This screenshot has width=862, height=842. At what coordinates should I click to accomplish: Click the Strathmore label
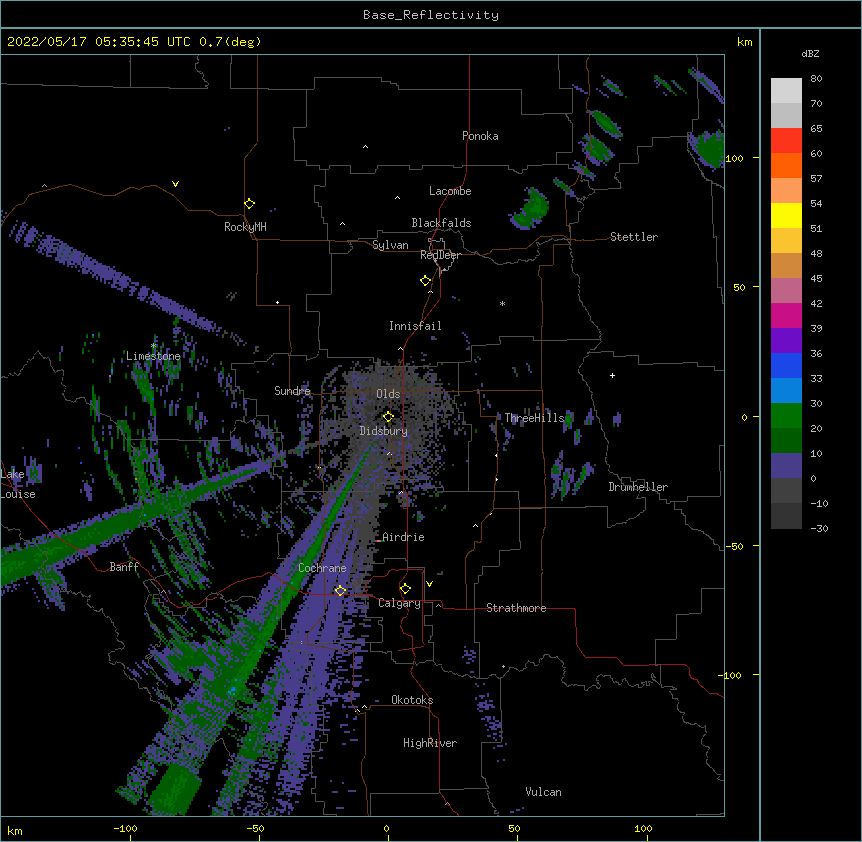(516, 608)
